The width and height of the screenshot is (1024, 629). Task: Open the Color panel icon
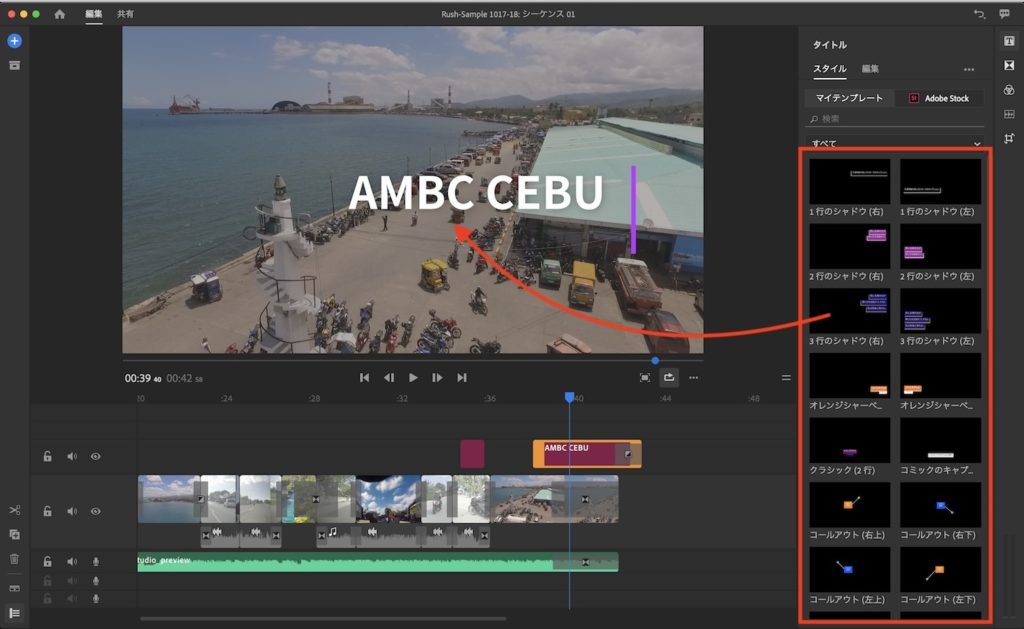(x=1009, y=90)
